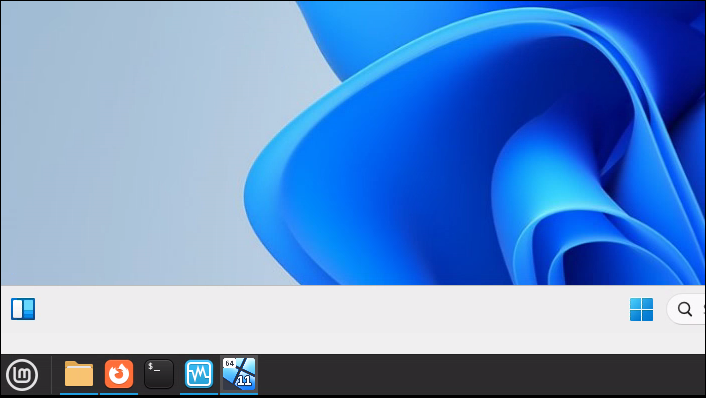Click the Windows taskbar search box
The height and width of the screenshot is (398, 706).
coord(686,309)
